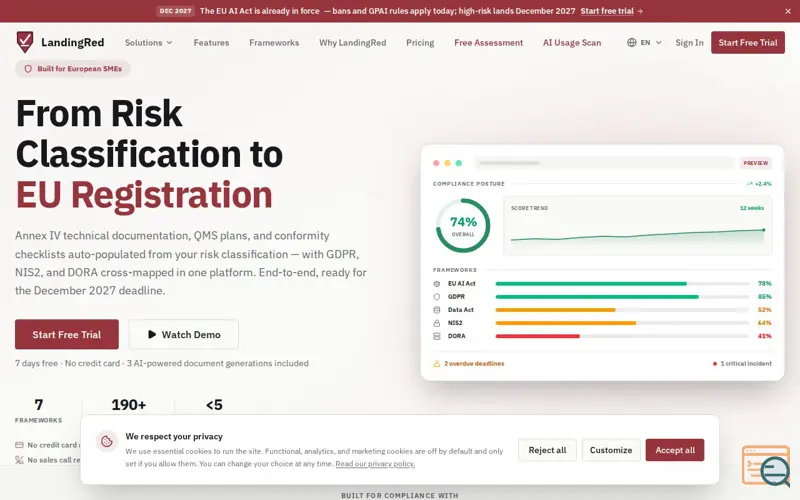The image size is (800, 500).
Task: Open the Features nav item
Action: click(x=211, y=42)
